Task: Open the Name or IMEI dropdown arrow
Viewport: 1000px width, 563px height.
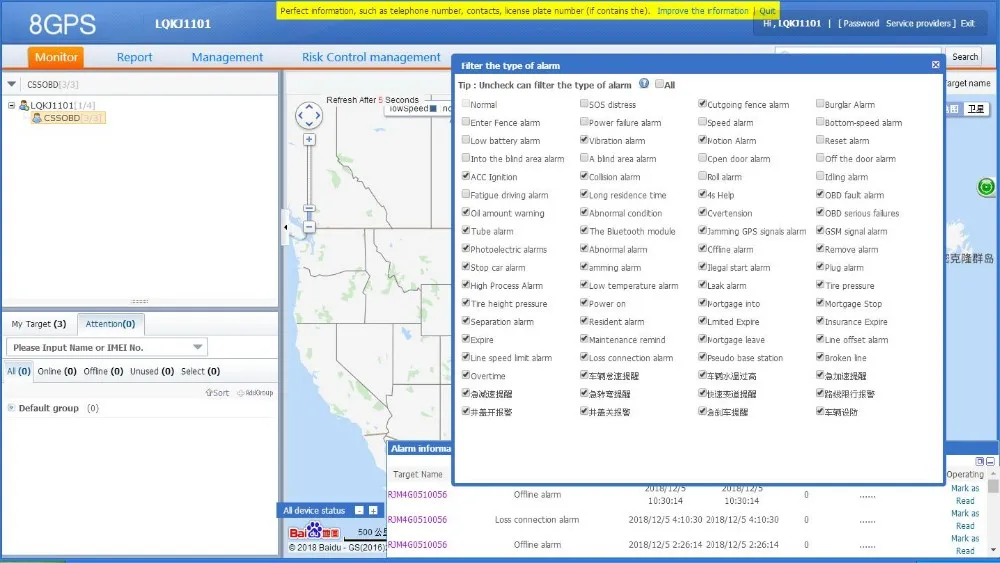Action: [x=198, y=347]
